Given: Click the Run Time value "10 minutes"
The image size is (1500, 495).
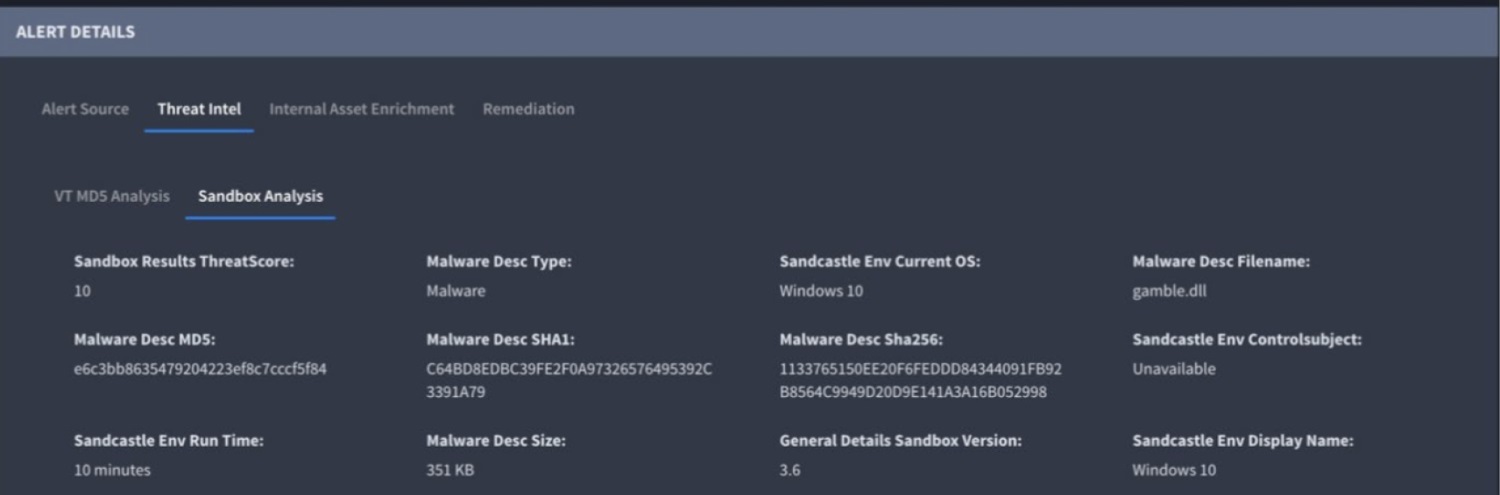Looking at the screenshot, I should point(112,470).
